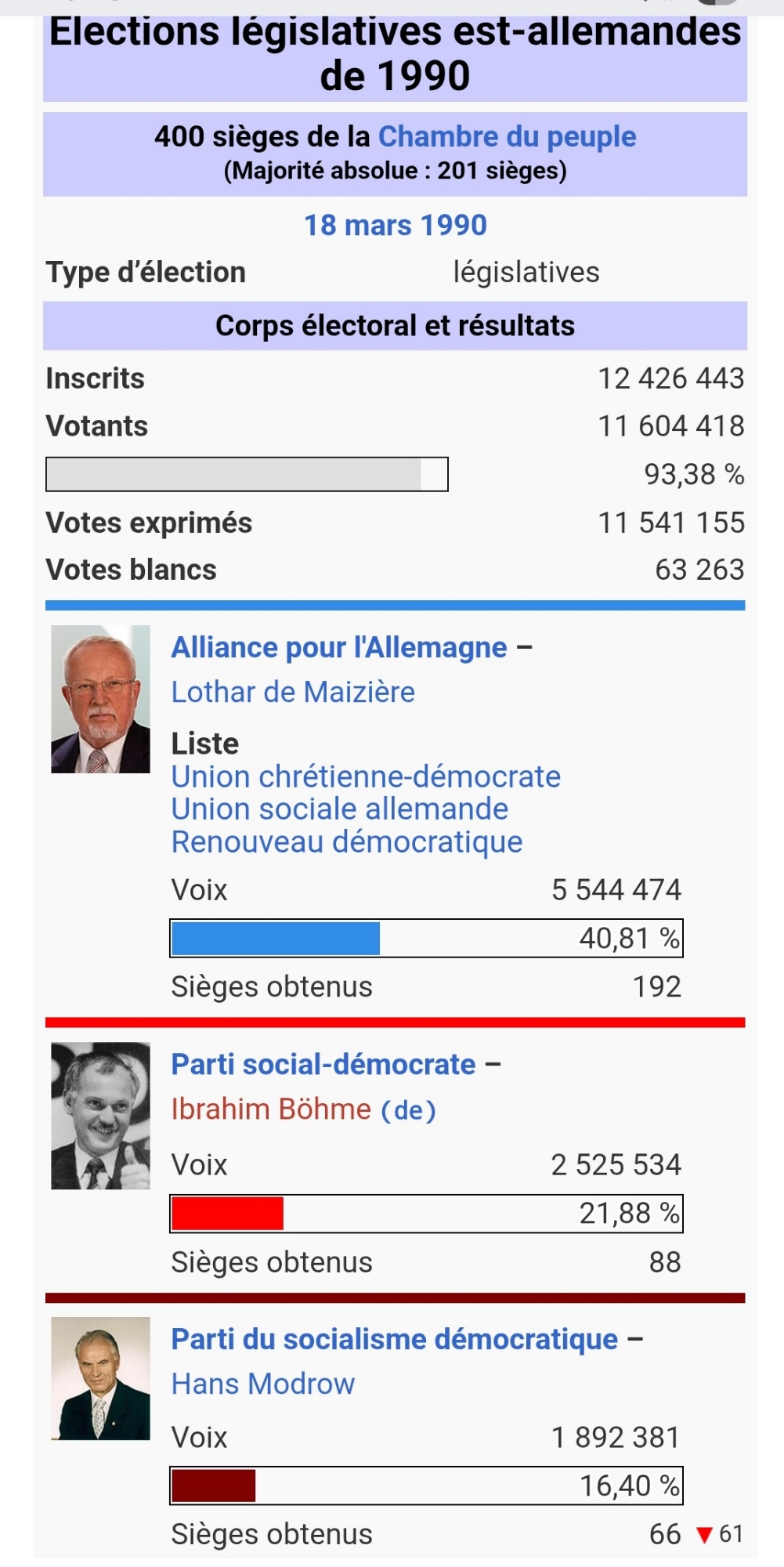Open the Renouveau démocratique link
This screenshot has height=1567, width=784.
(x=347, y=842)
